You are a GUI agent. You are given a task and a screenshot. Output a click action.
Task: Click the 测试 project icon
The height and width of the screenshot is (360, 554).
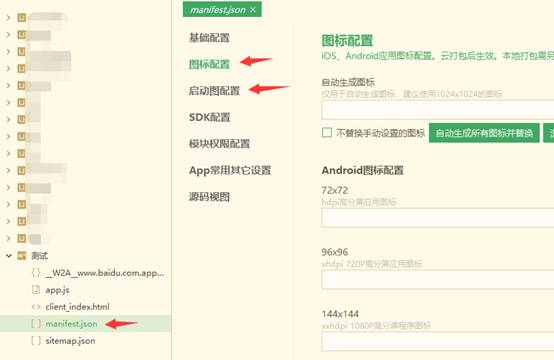[22, 255]
